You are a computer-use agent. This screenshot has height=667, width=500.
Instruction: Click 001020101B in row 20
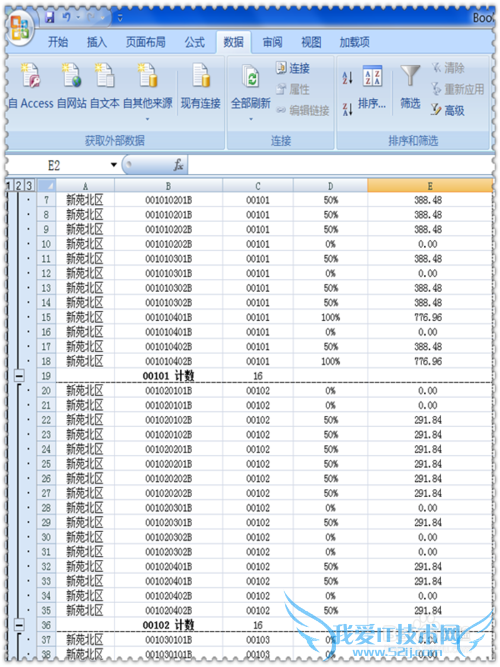point(169,391)
